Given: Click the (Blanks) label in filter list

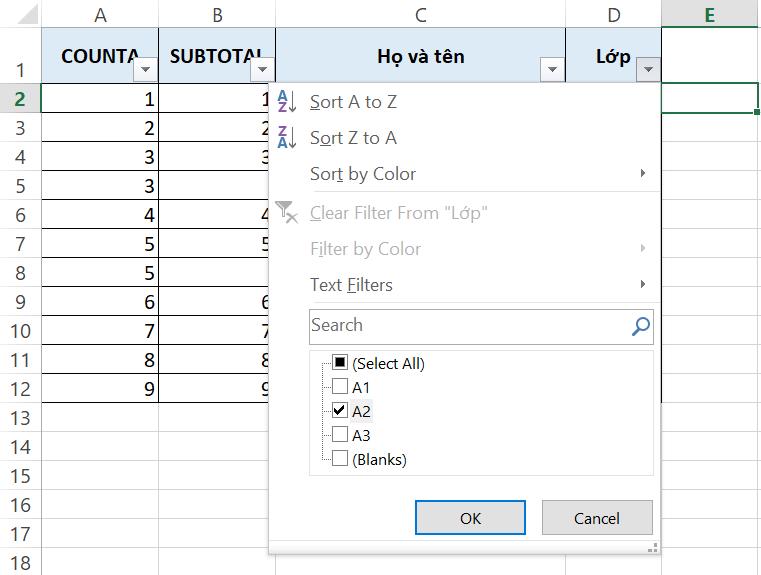Looking at the screenshot, I should pyautogui.click(x=380, y=459).
